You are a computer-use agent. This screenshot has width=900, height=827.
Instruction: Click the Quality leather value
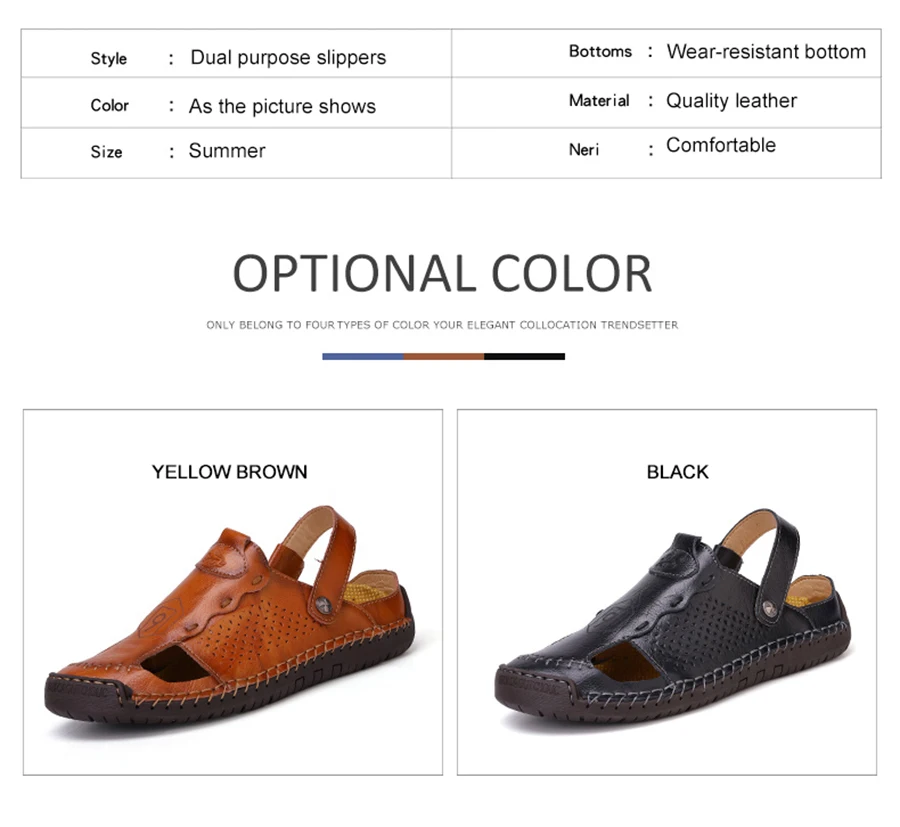point(731,100)
